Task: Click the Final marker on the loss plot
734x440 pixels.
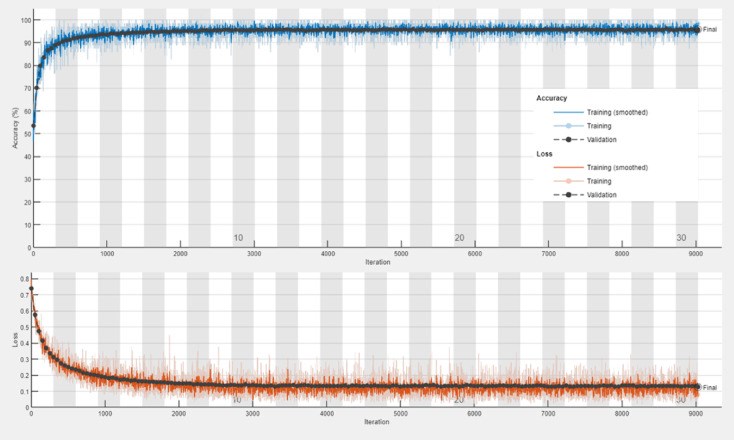Action: (x=697, y=387)
